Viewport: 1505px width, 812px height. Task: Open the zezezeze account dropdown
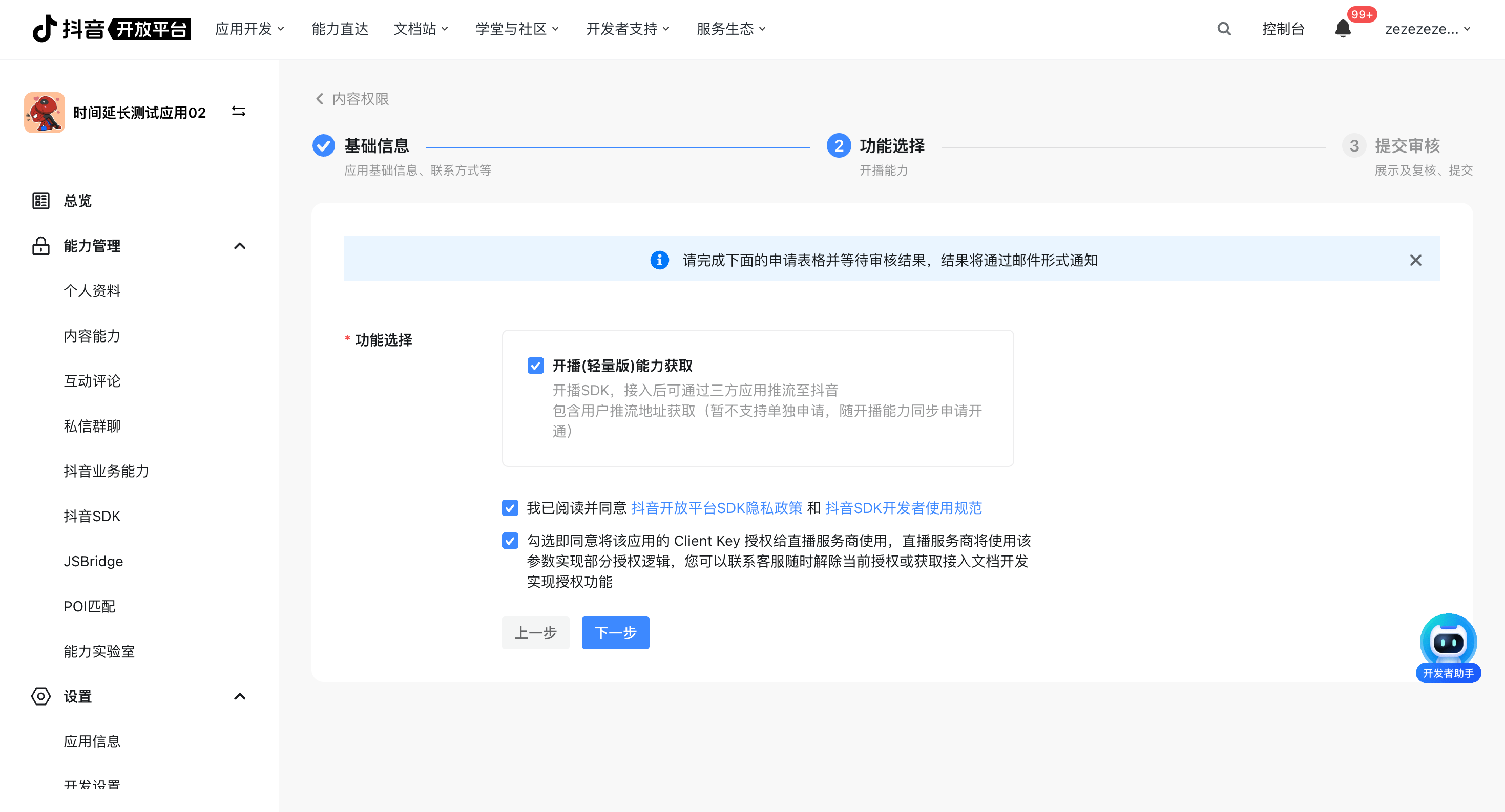[1427, 29]
